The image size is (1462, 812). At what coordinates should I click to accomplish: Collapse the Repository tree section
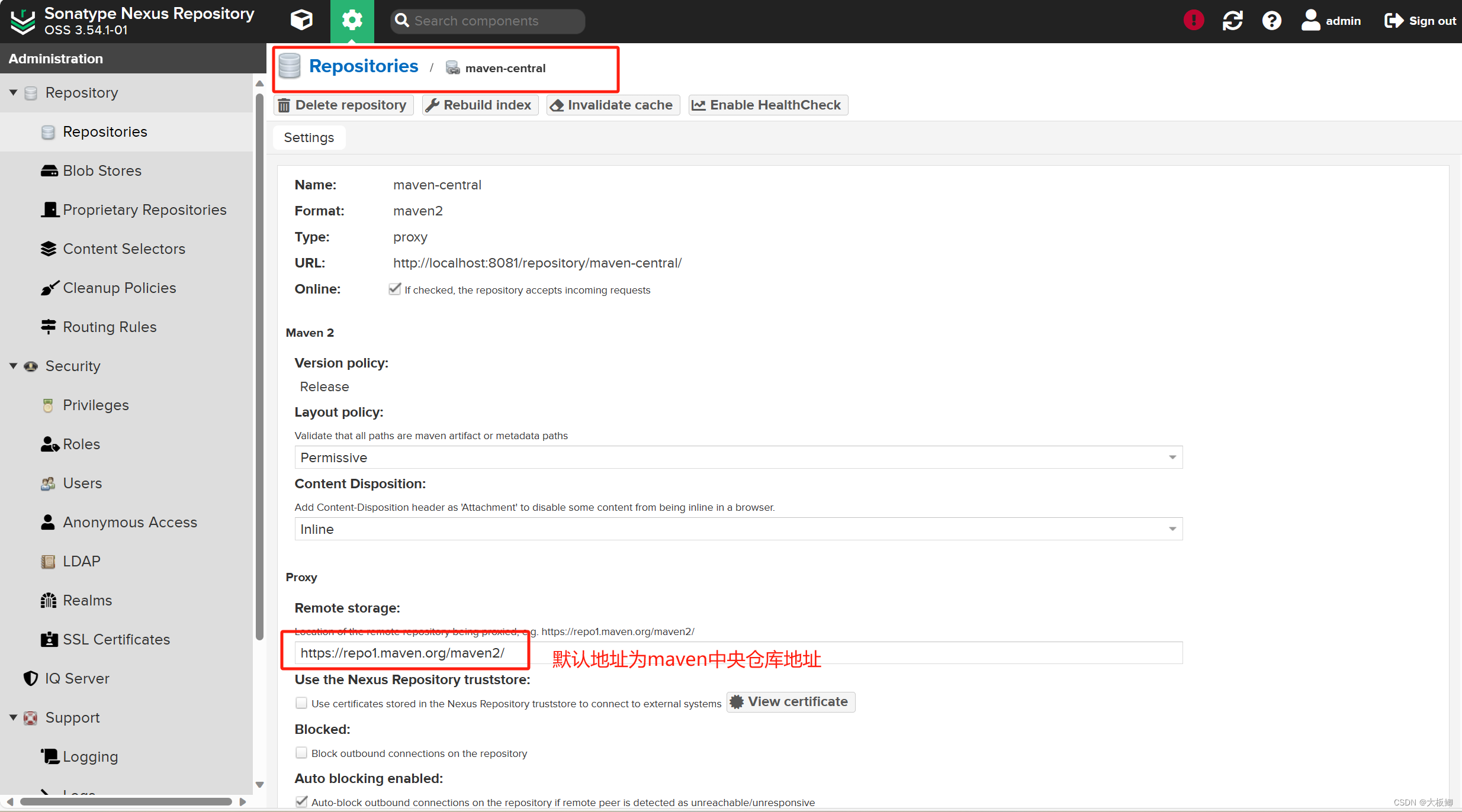13,92
